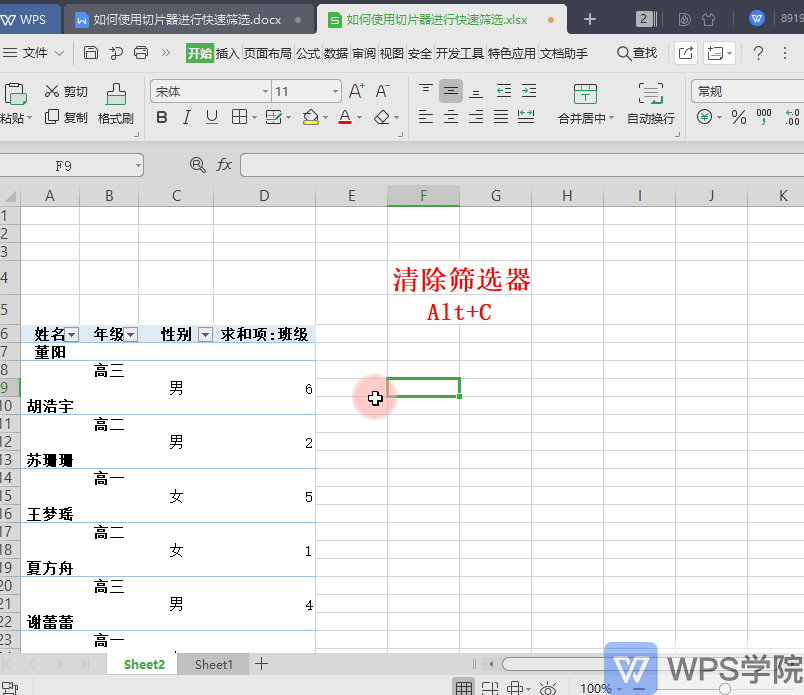Decrease font size with A- icon

coord(383,91)
